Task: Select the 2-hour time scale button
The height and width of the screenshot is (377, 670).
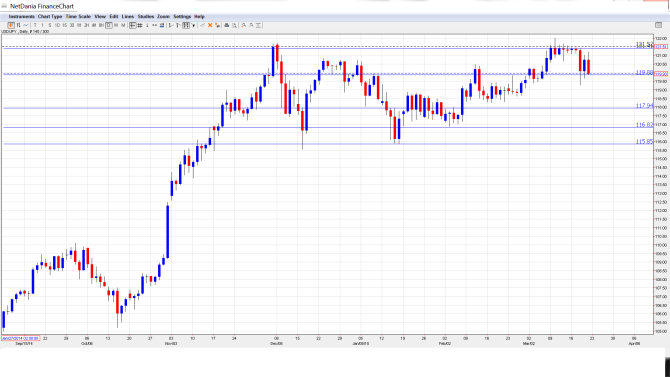Action: click(86, 25)
